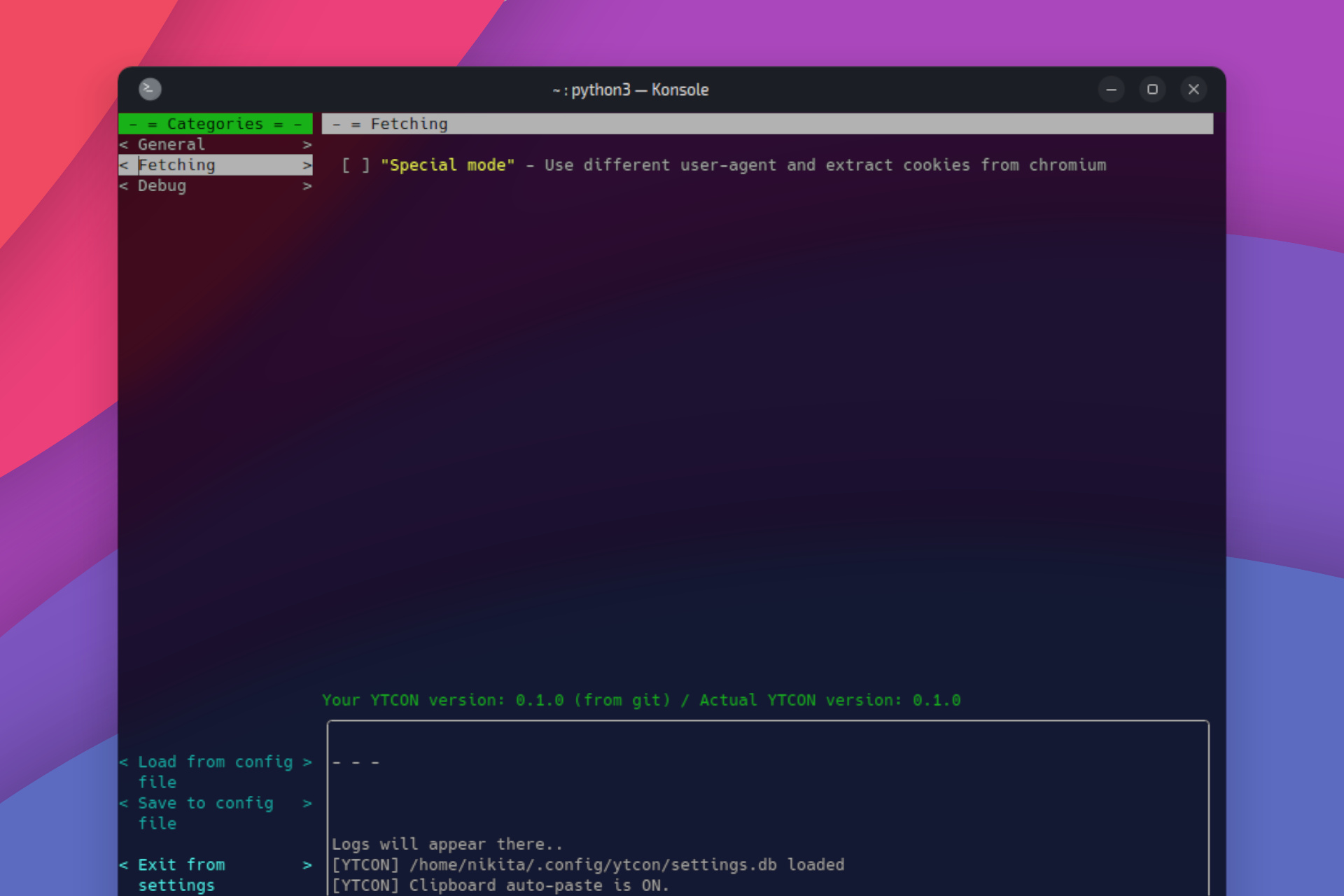The image size is (1344, 896).
Task: Click right arrow next to Debug
Action: click(307, 185)
